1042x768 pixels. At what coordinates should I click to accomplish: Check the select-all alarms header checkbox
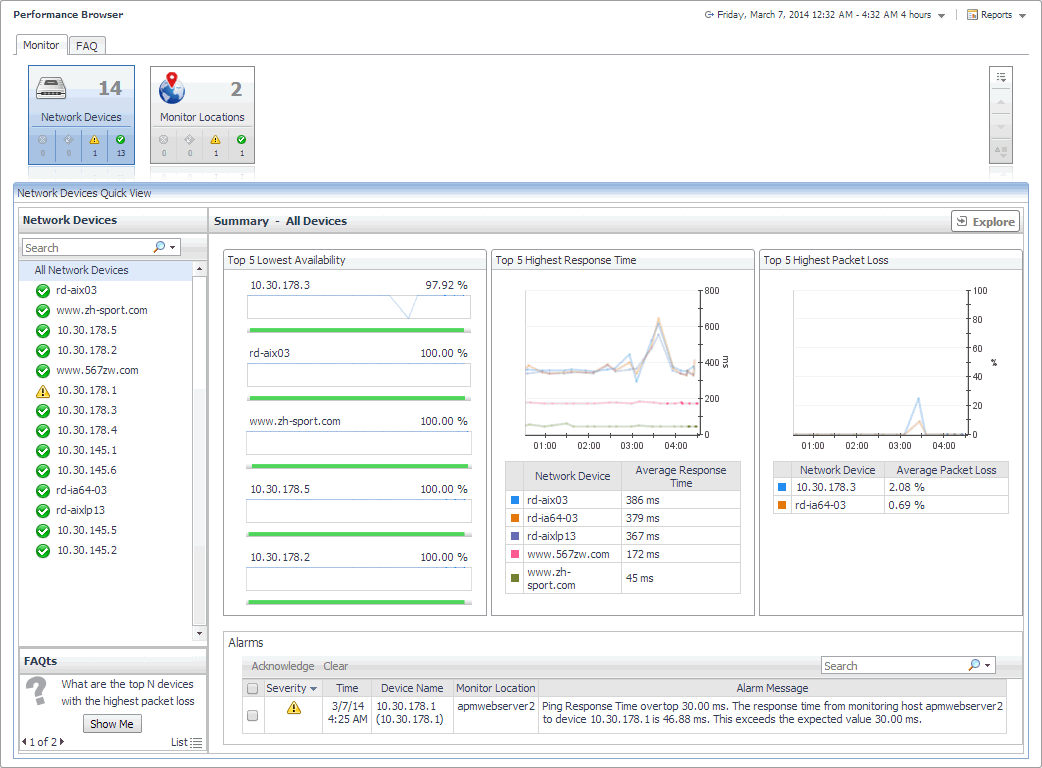[x=252, y=688]
